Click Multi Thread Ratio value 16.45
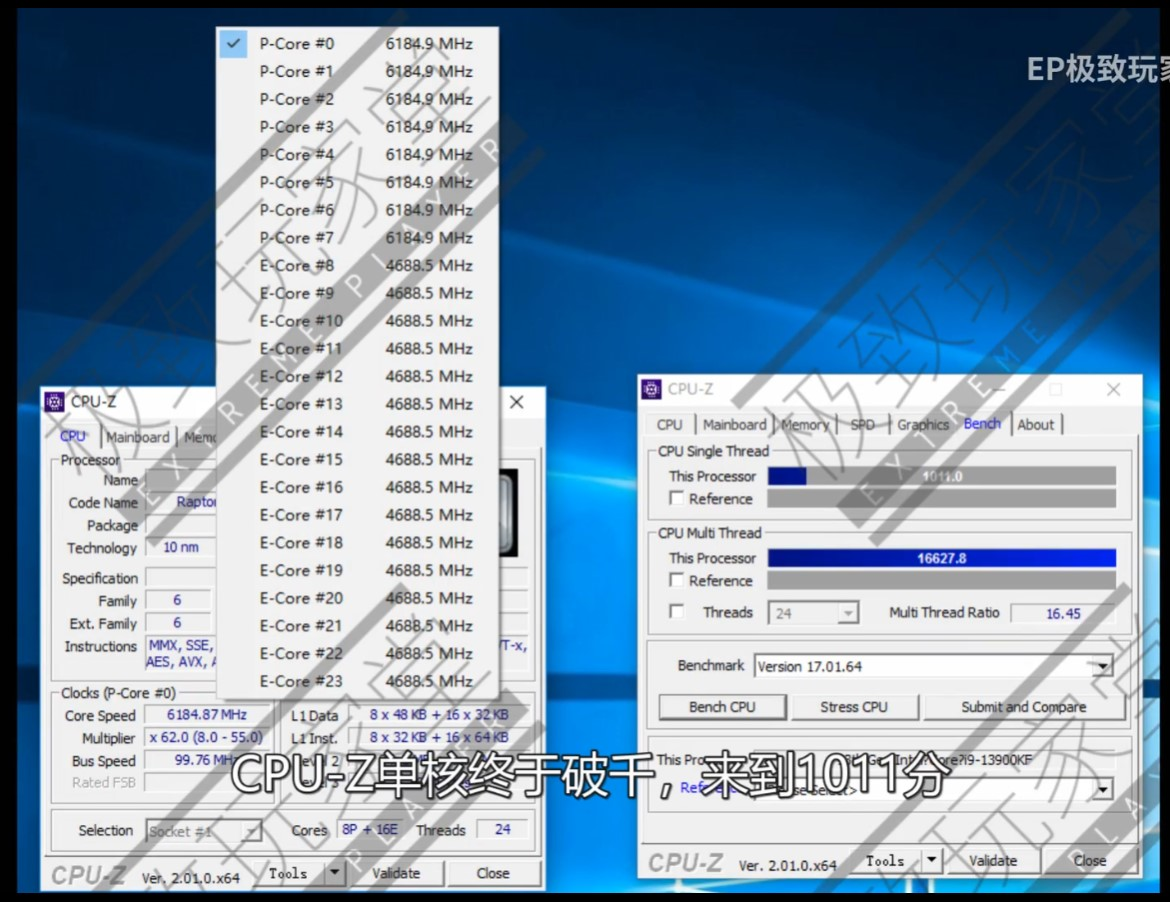This screenshot has width=1170, height=902. (x=1063, y=613)
